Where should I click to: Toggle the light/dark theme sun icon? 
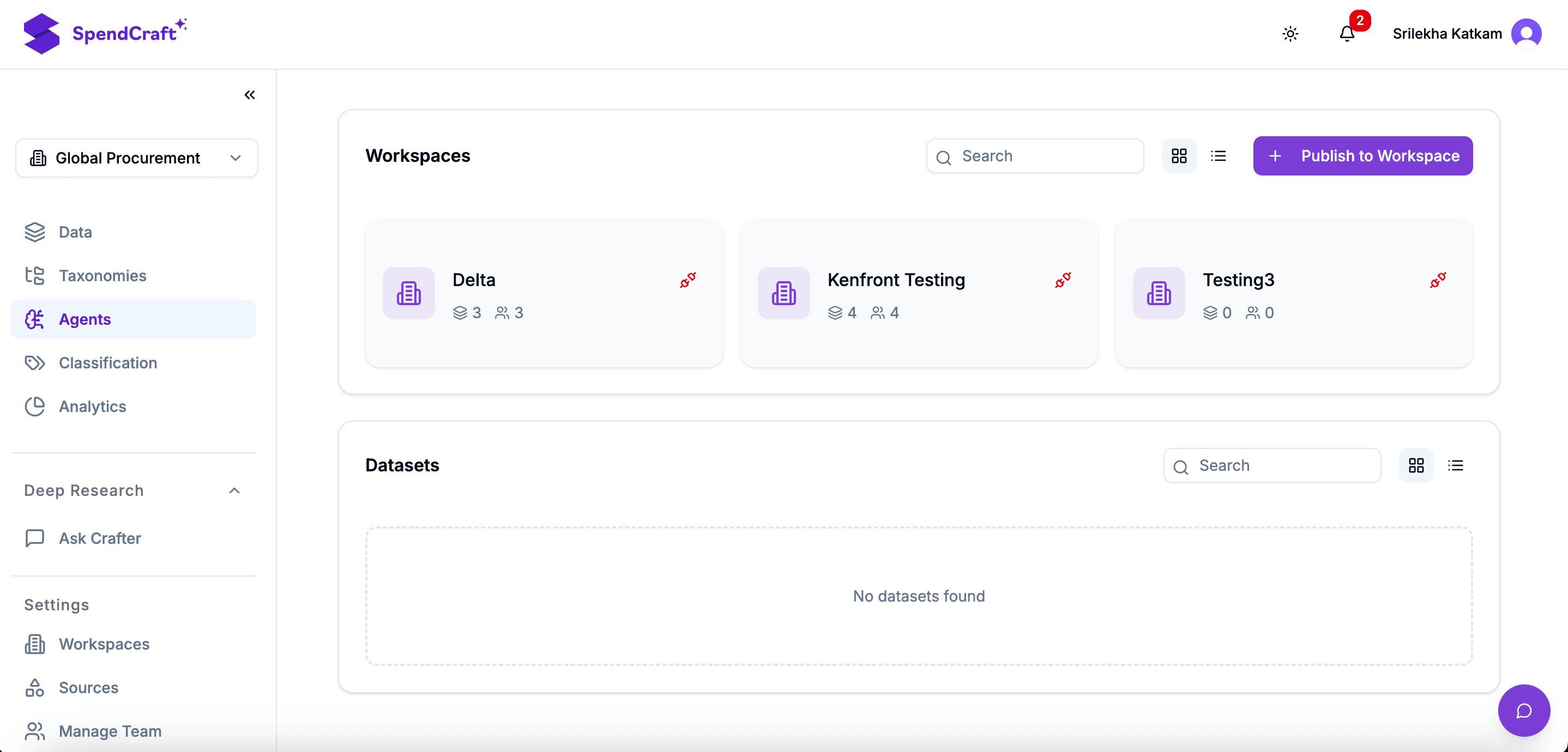1291,34
